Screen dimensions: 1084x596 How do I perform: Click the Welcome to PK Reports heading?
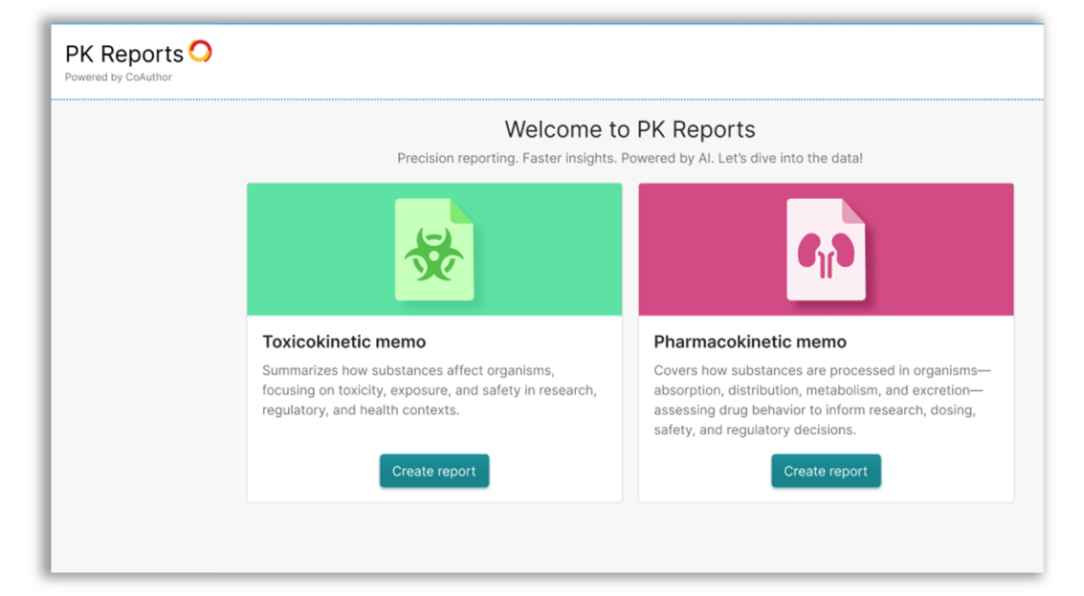629,129
